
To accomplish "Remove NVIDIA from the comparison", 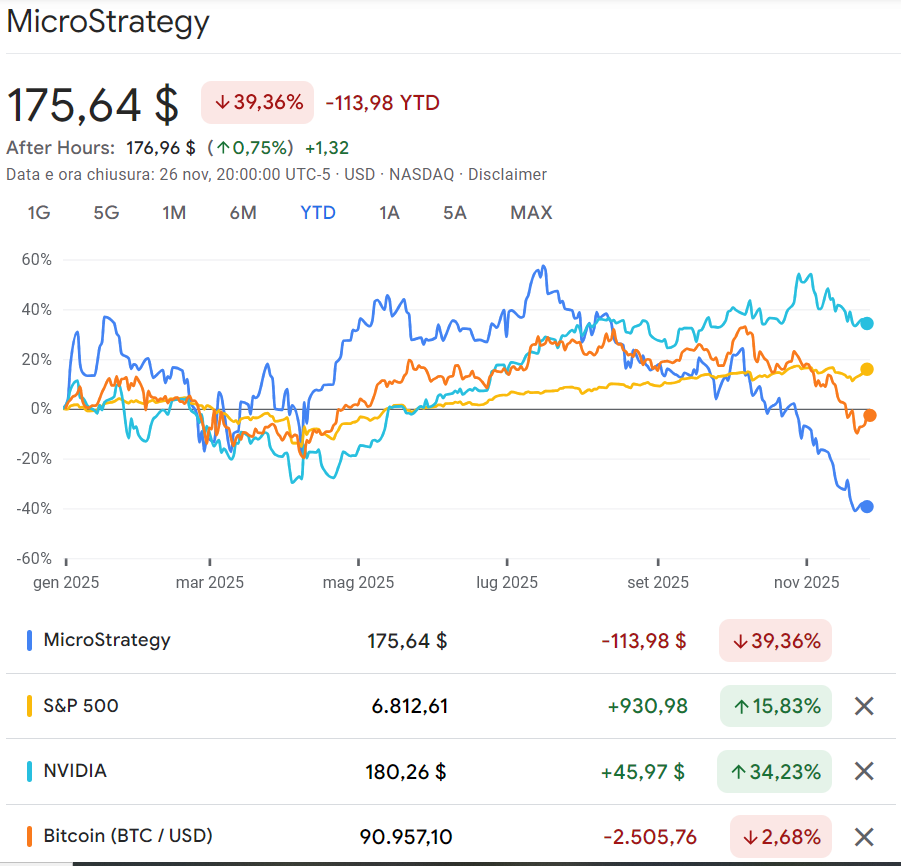I will 864,771.
